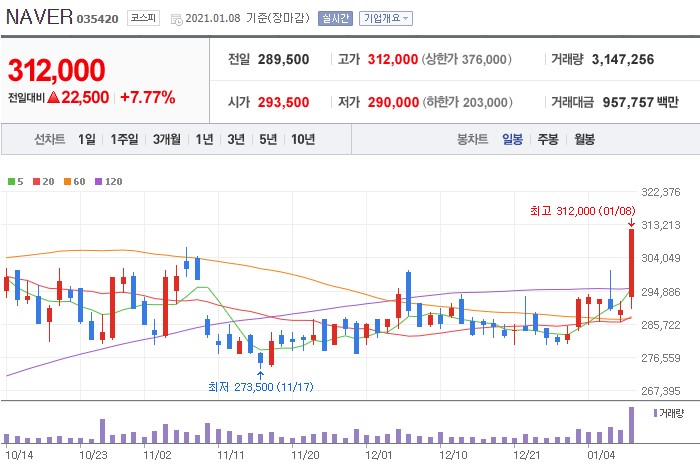The height and width of the screenshot is (470, 700).
Task: Click the 거래량 value 3,147,256
Action: tap(623, 59)
